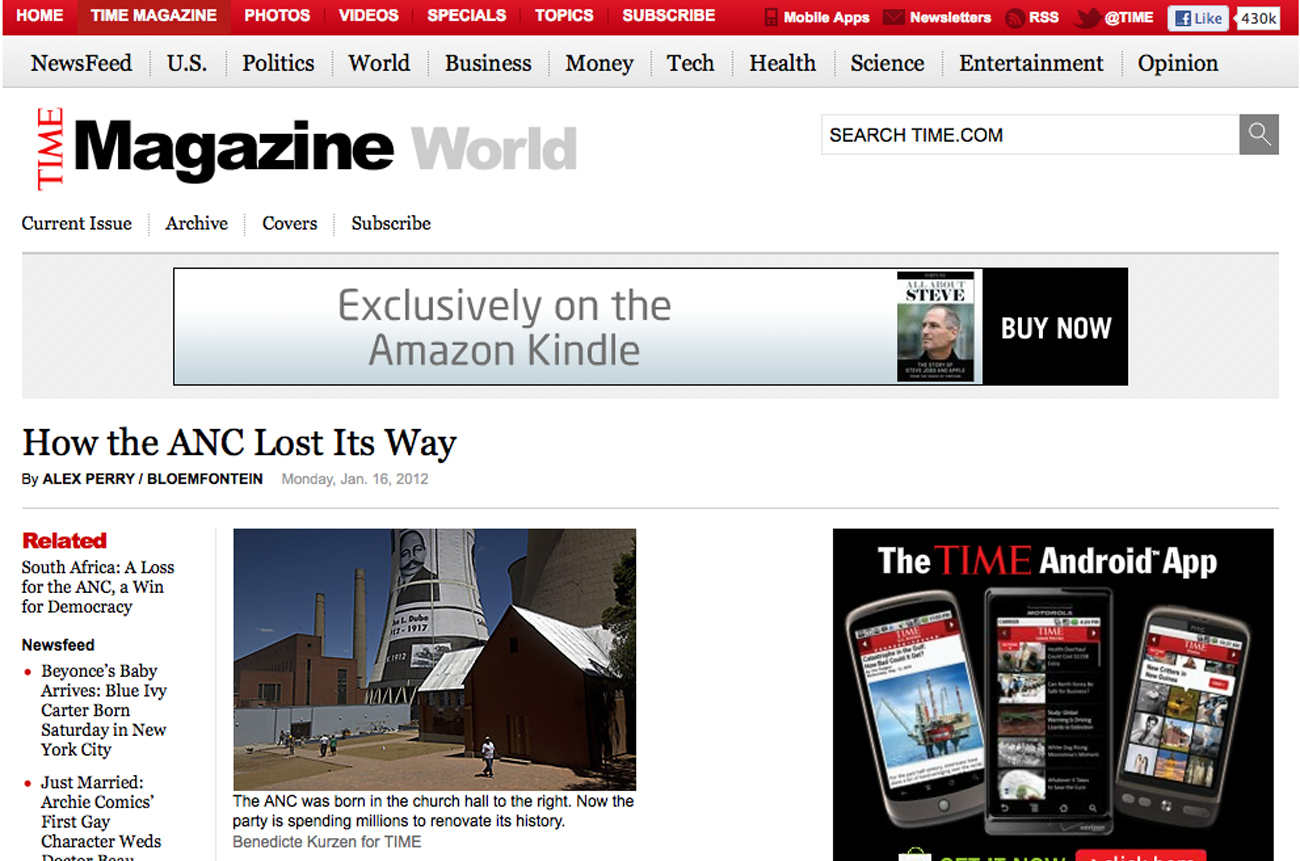Open the Current Issue tab

77,223
